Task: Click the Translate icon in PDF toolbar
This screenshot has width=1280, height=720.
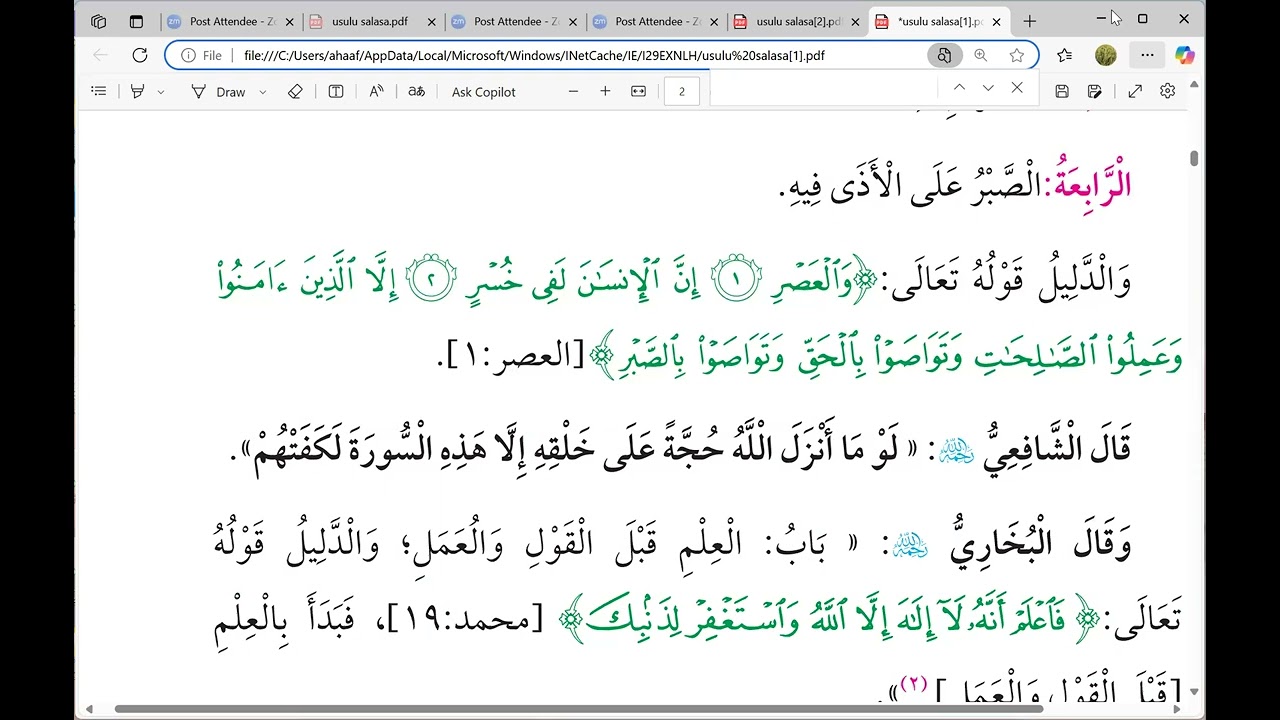Action: pyautogui.click(x=416, y=91)
